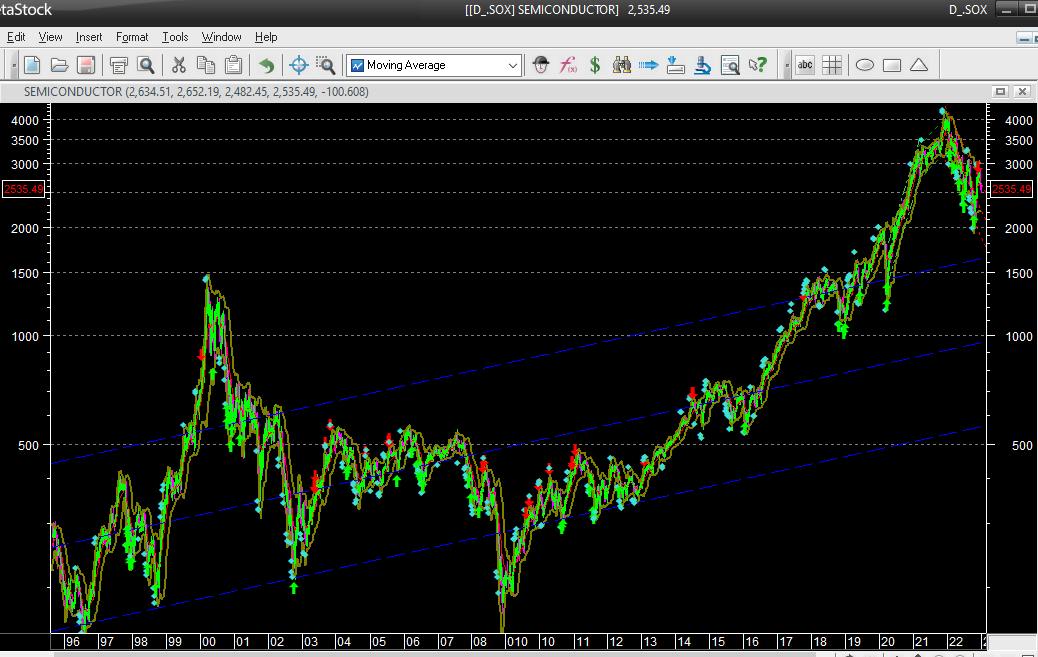Open the Tools menu

click(175, 37)
